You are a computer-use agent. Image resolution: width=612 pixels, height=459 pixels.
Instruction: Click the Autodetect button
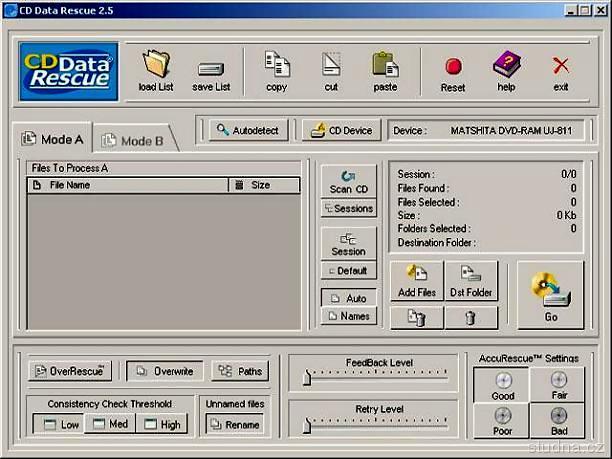(251, 130)
